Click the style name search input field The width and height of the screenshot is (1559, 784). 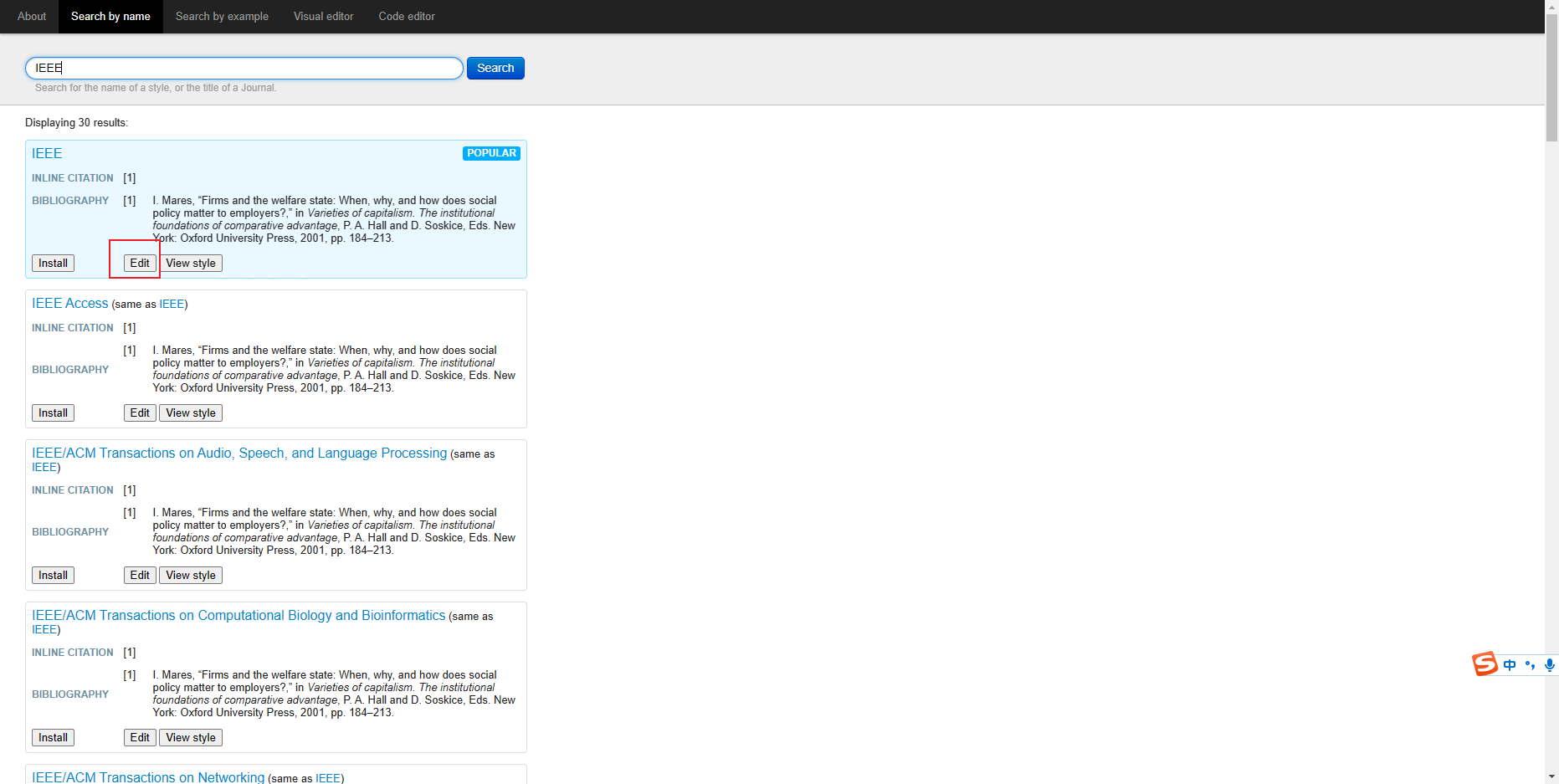pos(244,68)
